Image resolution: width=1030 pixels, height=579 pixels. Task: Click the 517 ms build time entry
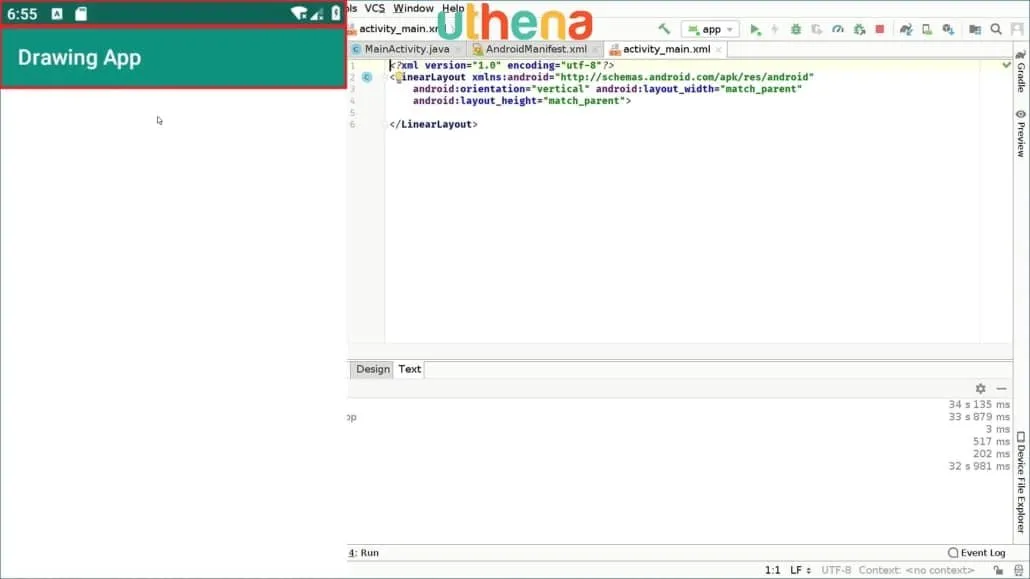(x=991, y=442)
